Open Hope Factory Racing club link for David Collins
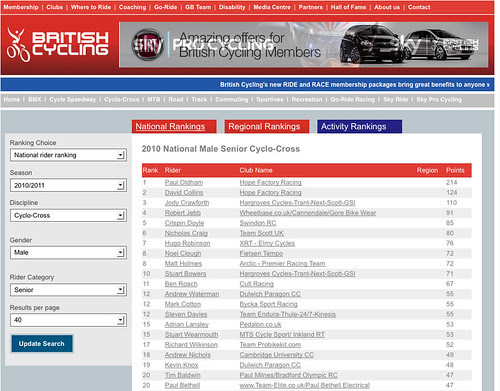The height and width of the screenshot is (391, 500). point(270,192)
